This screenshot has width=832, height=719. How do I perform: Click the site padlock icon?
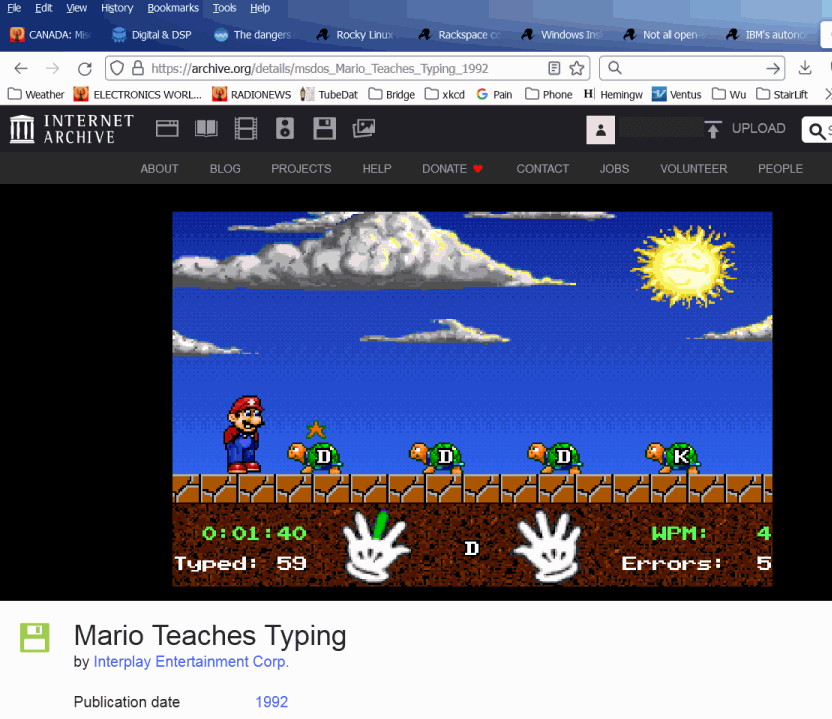pos(138,68)
